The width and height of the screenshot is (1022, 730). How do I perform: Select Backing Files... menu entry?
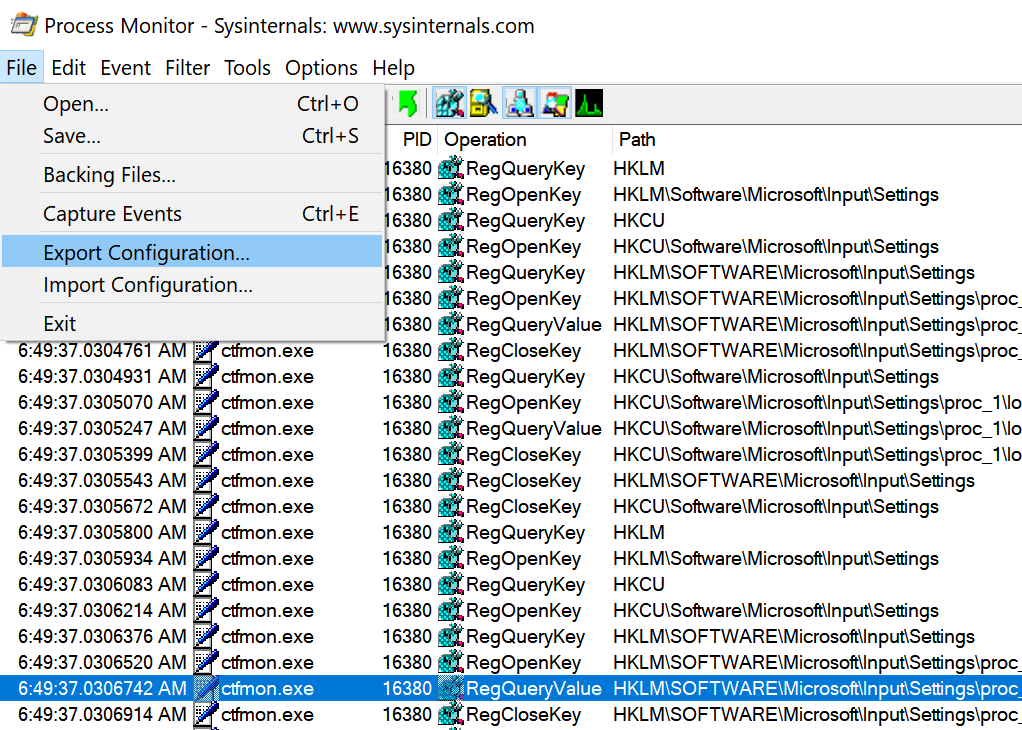click(x=192, y=175)
